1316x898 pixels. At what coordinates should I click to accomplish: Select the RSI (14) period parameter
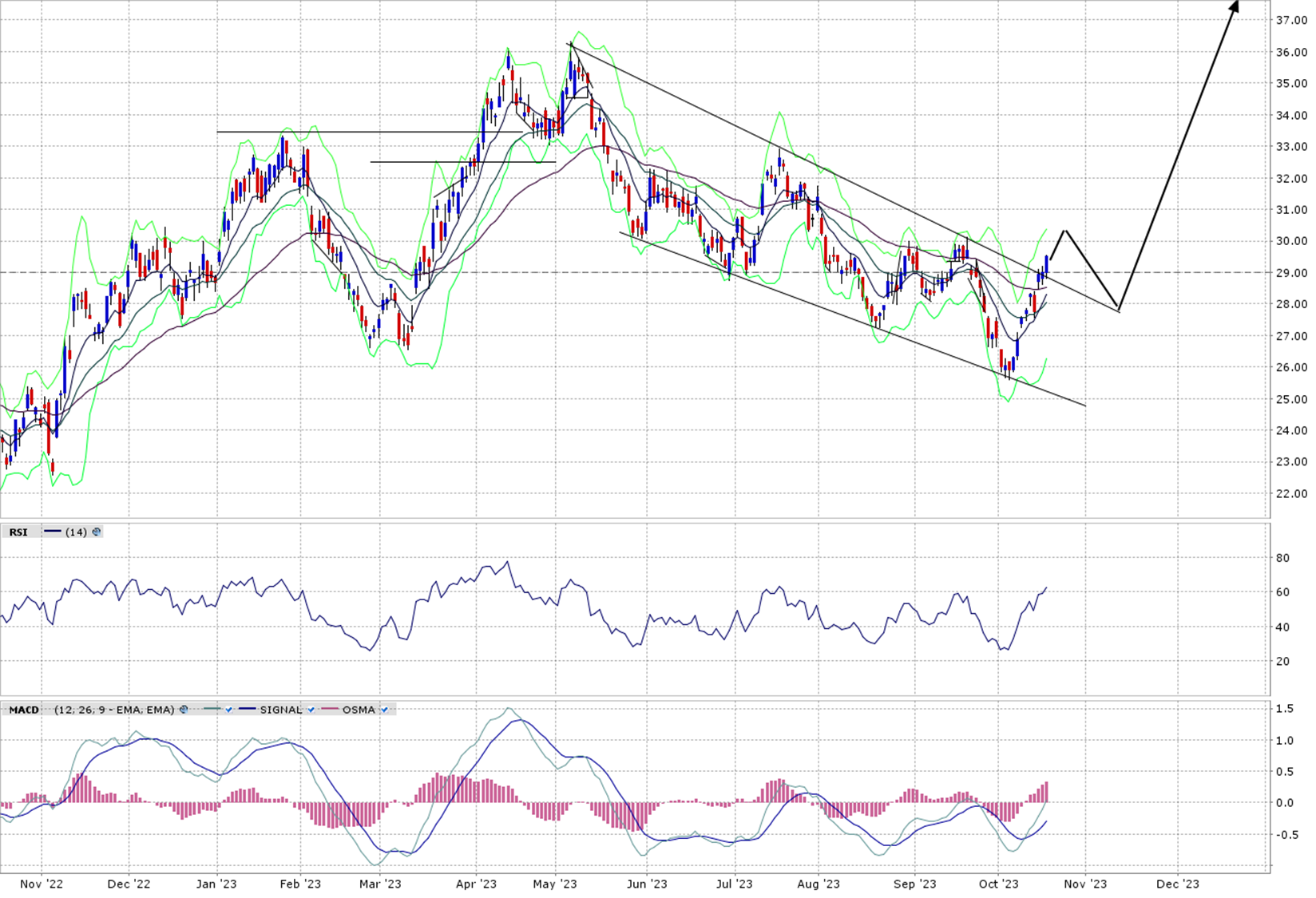click(77, 532)
